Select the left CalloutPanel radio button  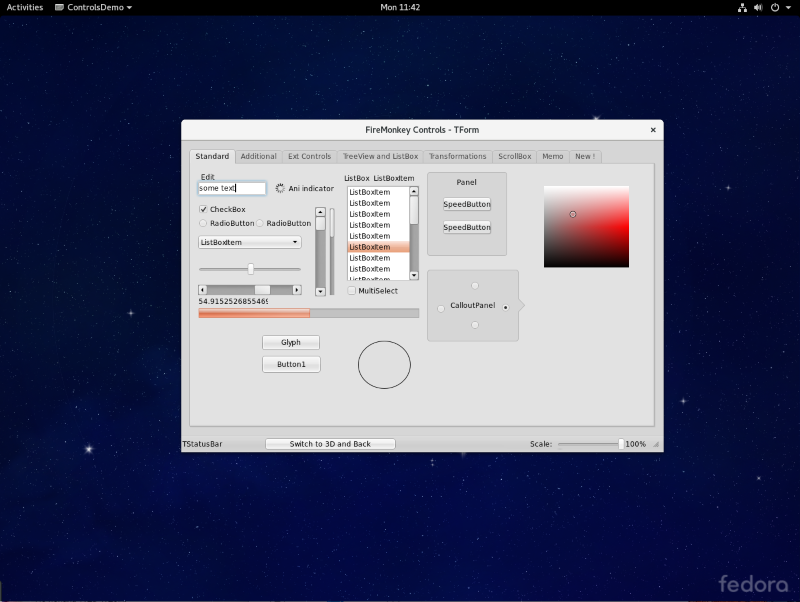coord(441,309)
